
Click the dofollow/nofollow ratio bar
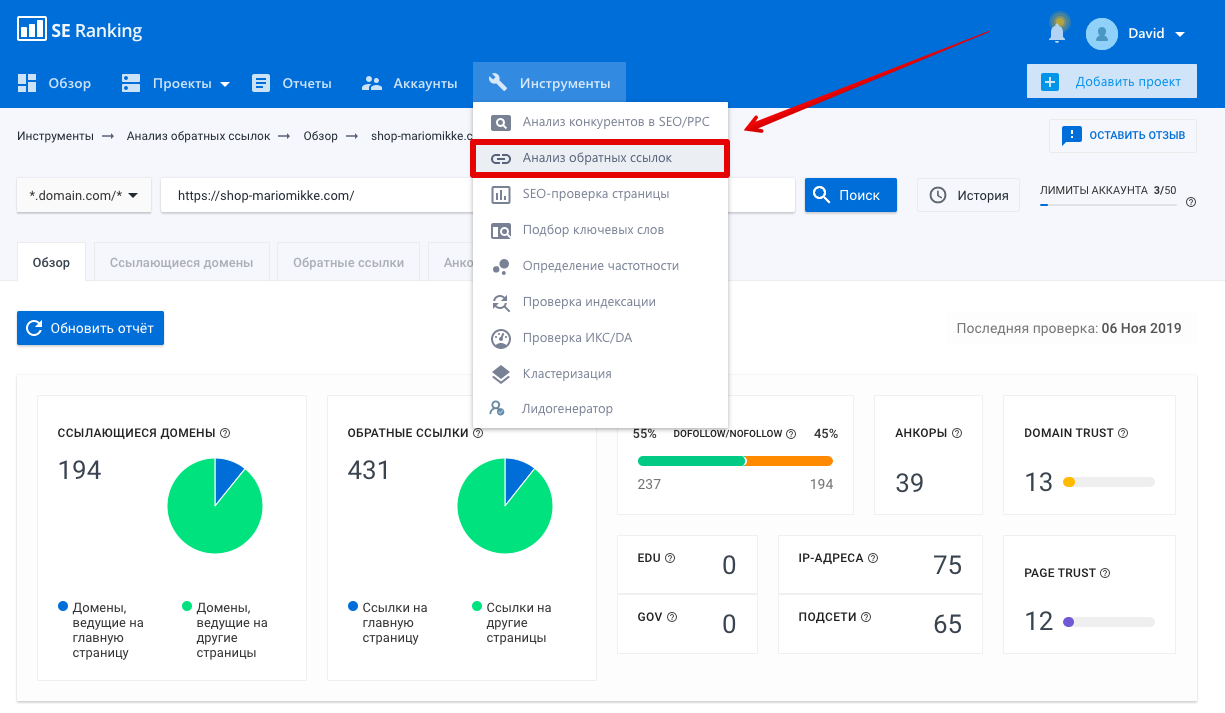pos(735,461)
